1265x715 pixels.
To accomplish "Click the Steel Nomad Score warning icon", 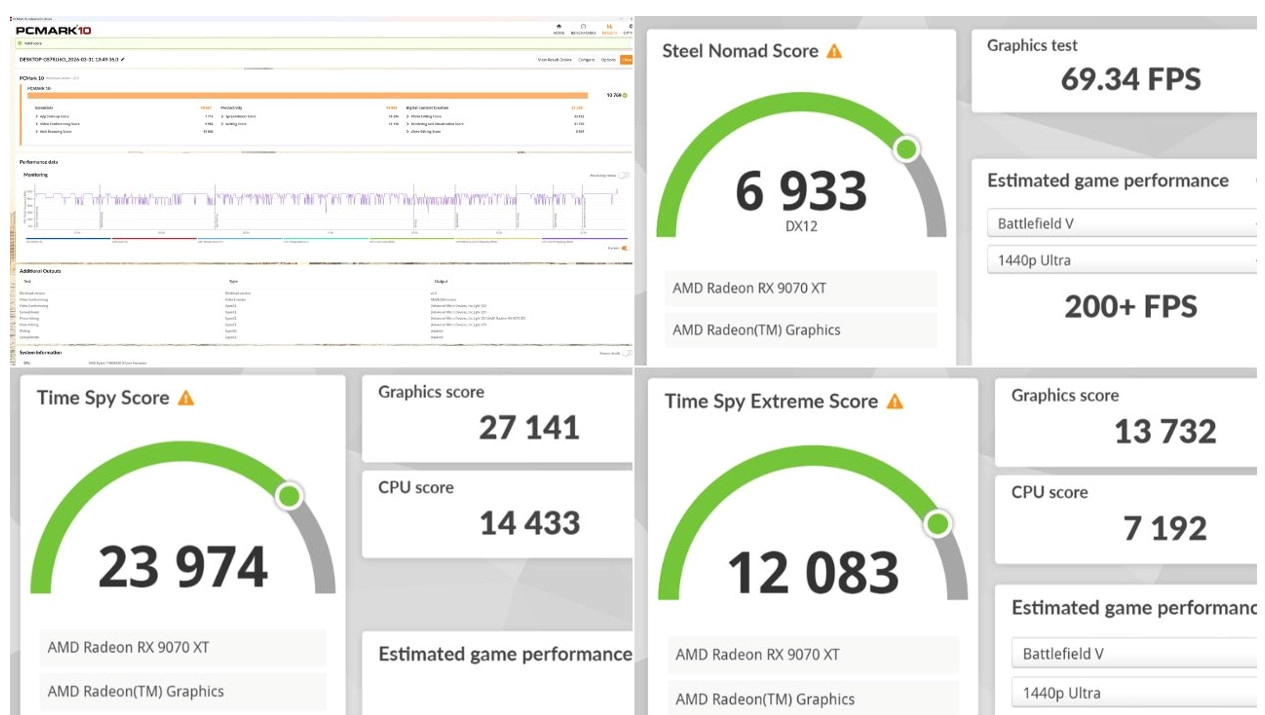I will pyautogui.click(x=834, y=51).
